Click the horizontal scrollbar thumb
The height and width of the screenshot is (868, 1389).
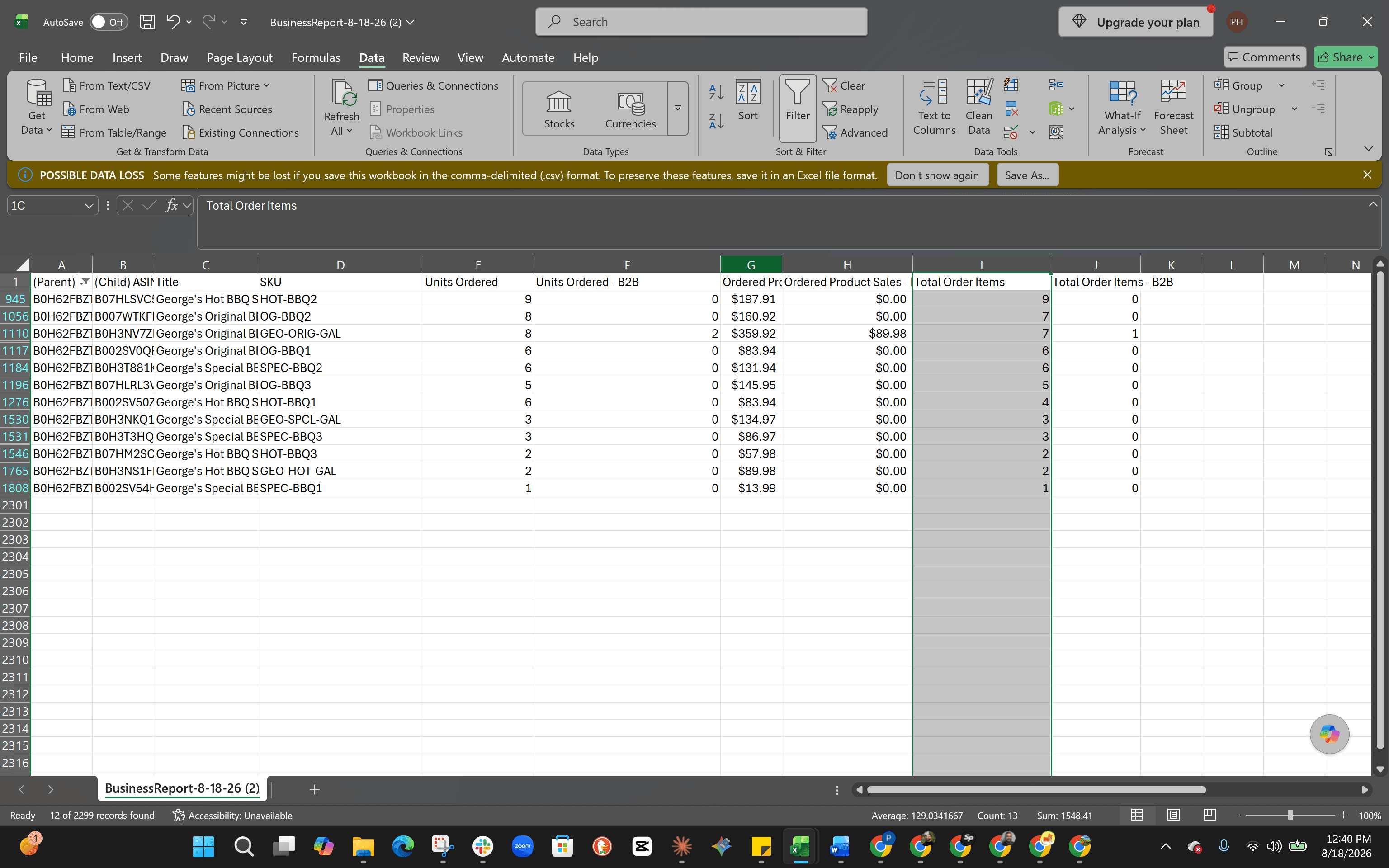1036,790
